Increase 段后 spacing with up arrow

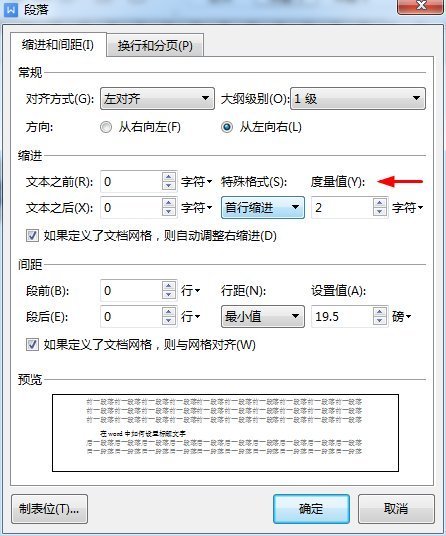point(169,312)
